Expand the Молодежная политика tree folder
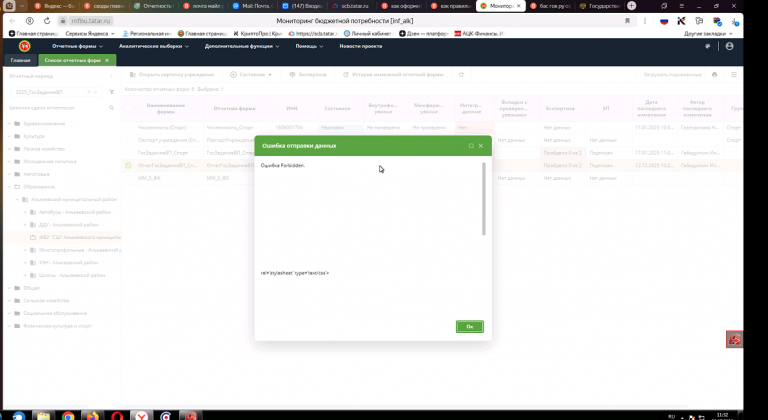 click(x=9, y=161)
